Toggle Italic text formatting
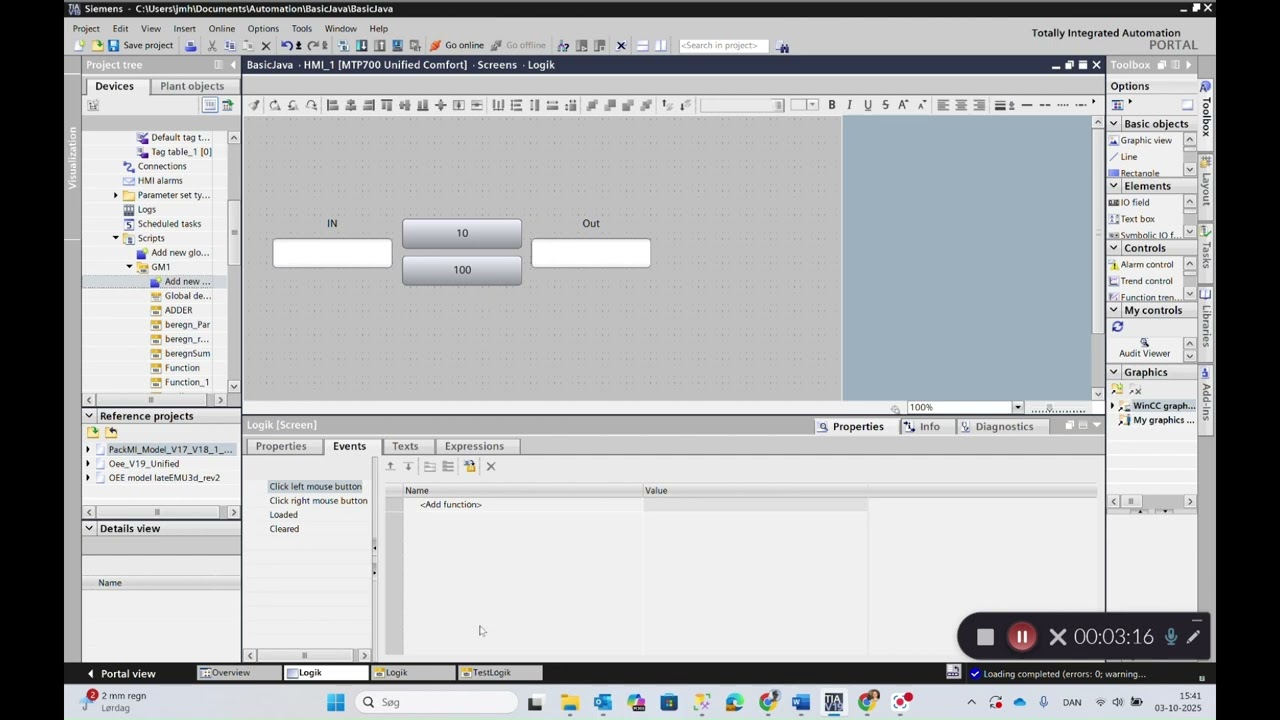Image resolution: width=1280 pixels, height=720 pixels. [849, 105]
